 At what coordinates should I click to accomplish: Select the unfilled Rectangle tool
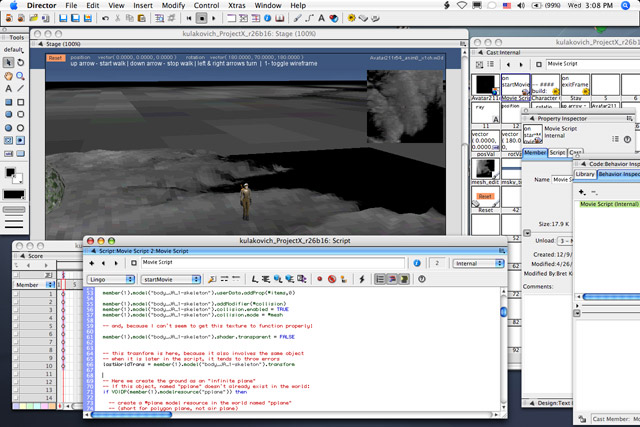click(20, 102)
